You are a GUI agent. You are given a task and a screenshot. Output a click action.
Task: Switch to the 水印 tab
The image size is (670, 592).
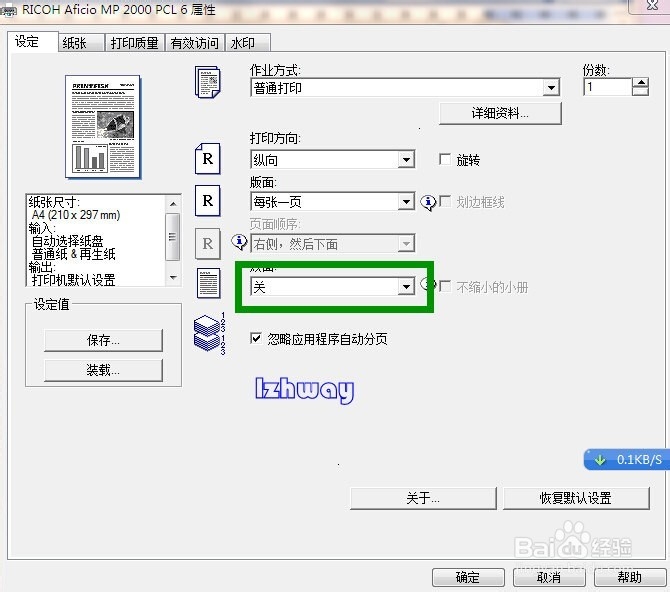[x=248, y=43]
